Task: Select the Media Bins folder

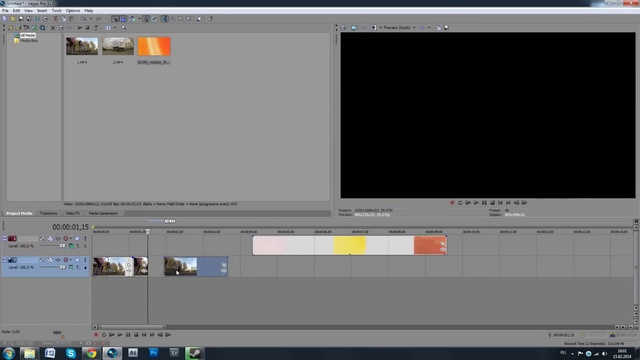Action: click(29, 40)
